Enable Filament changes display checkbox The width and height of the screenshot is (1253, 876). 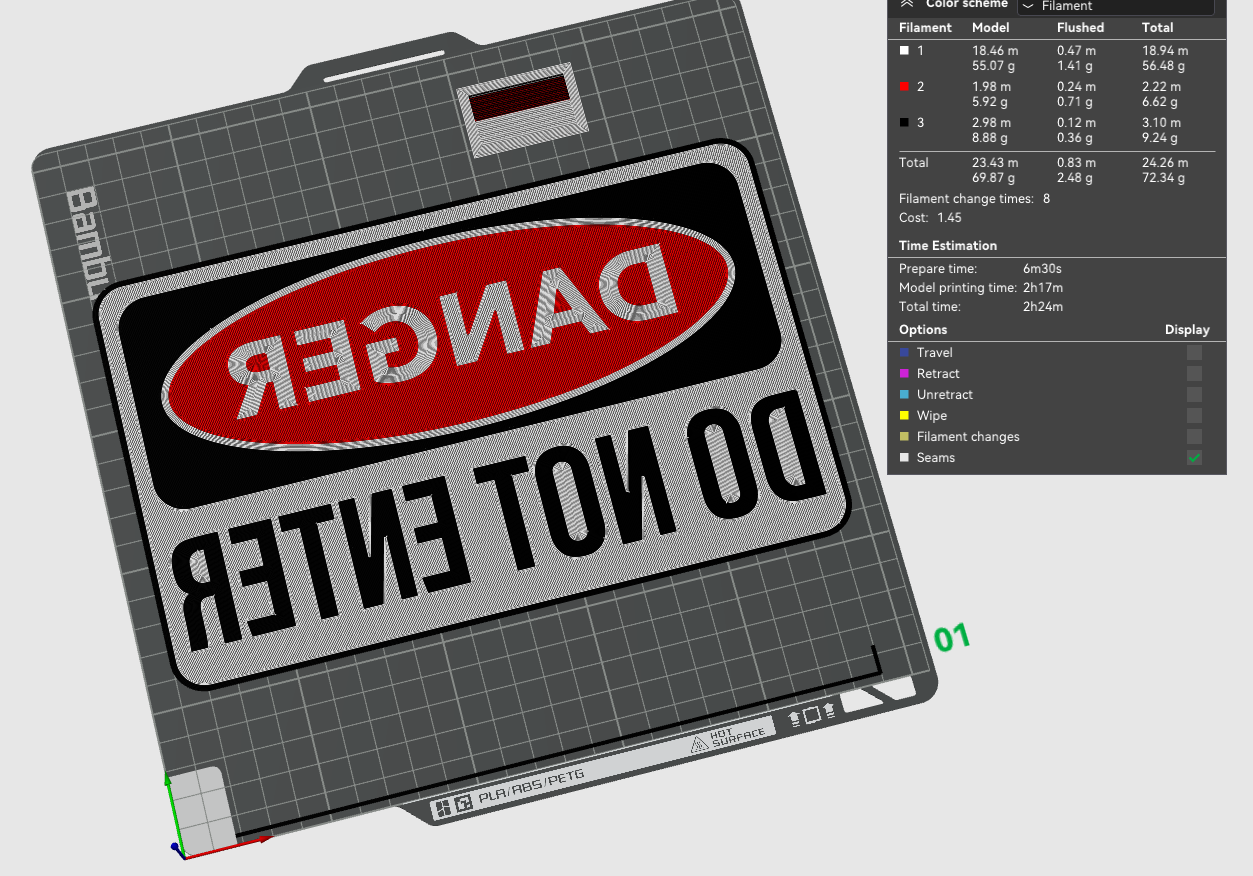pyautogui.click(x=1194, y=437)
